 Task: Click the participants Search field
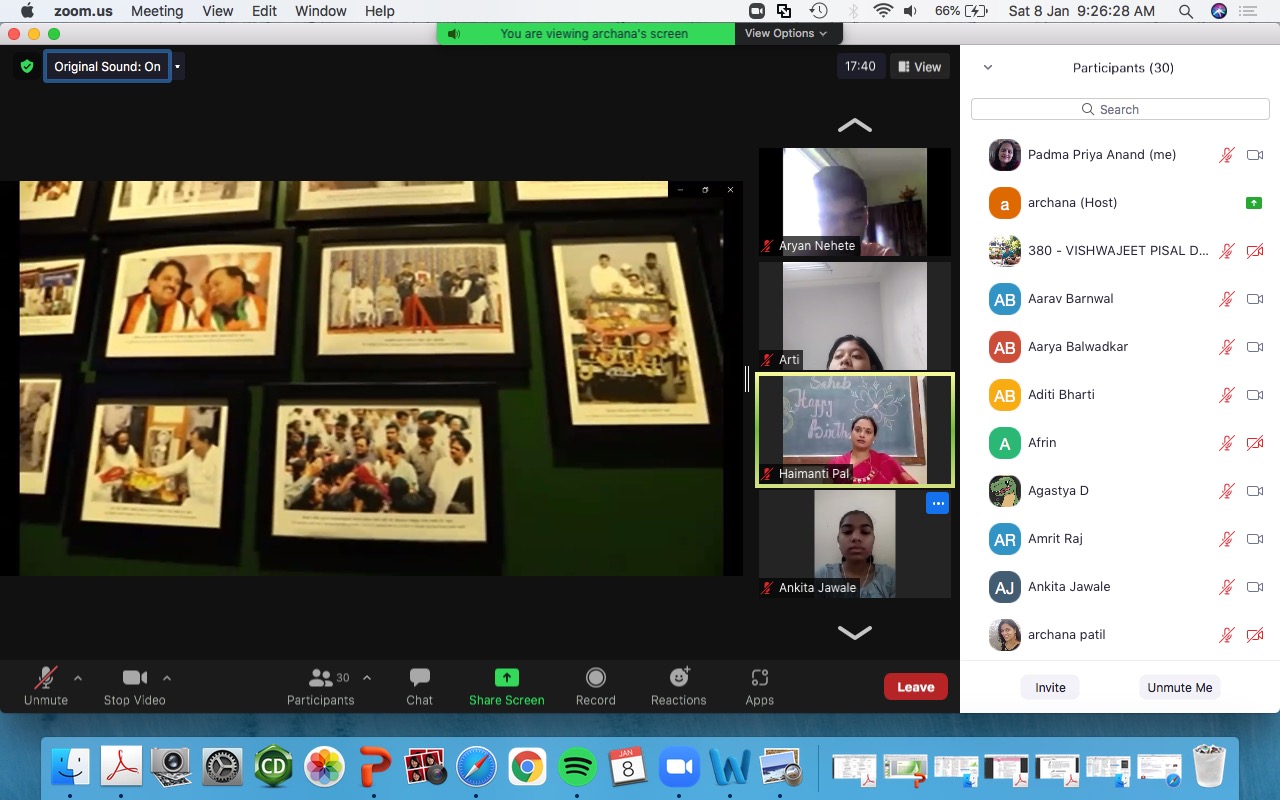pos(1120,109)
